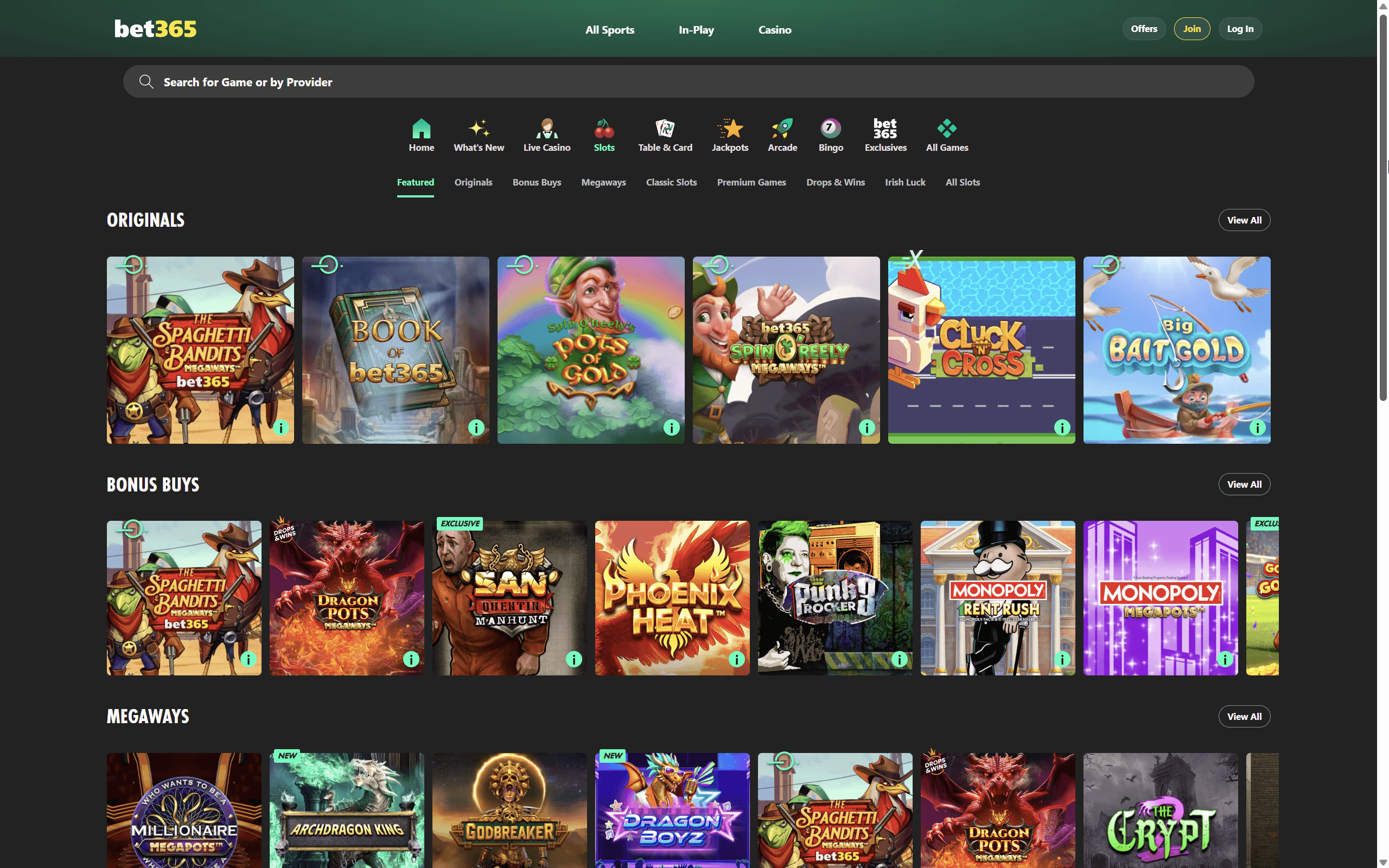Click the Log In button

point(1240,29)
